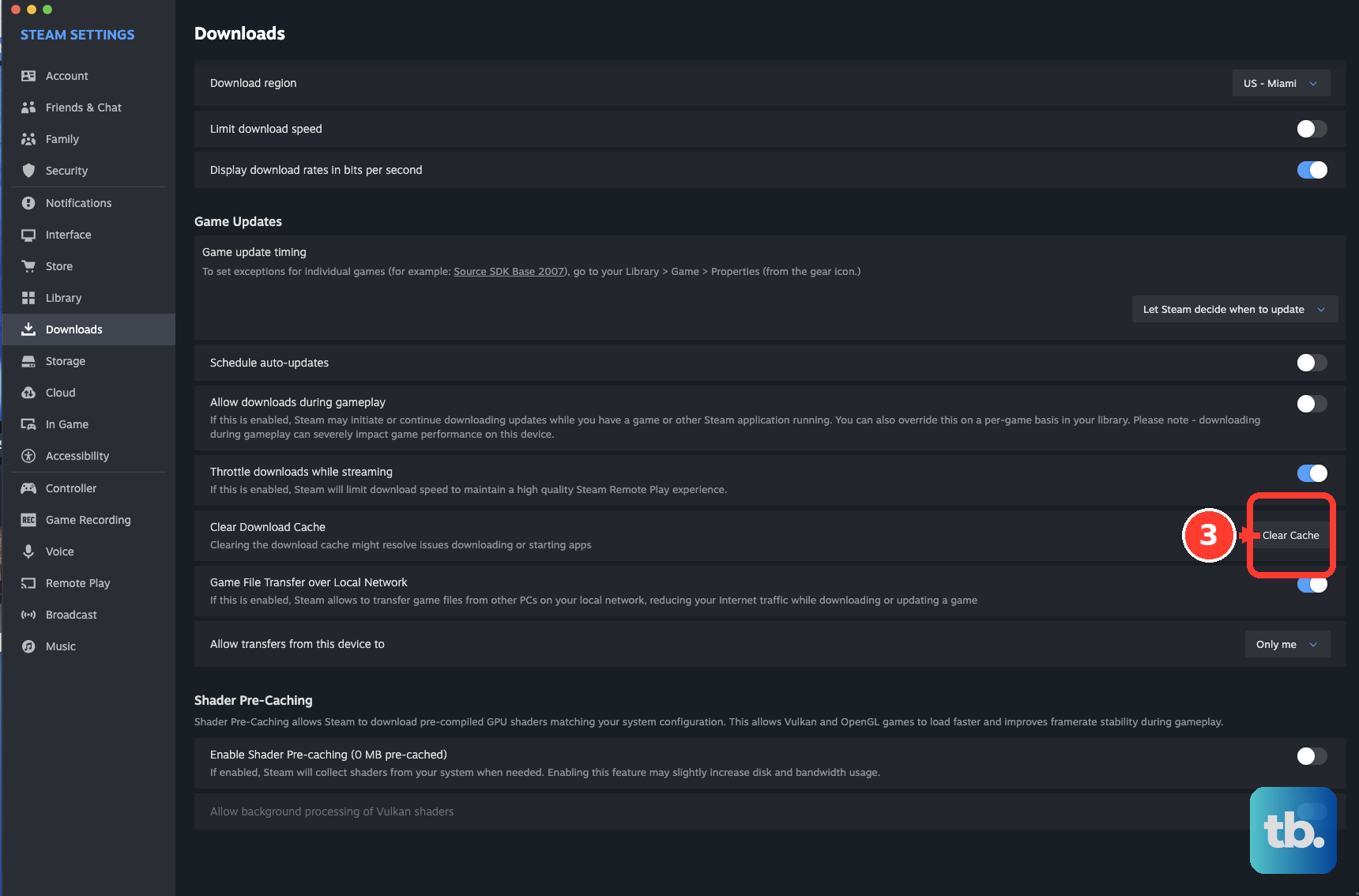Select Voice settings
Image resolution: width=1359 pixels, height=896 pixels.
tap(88, 552)
